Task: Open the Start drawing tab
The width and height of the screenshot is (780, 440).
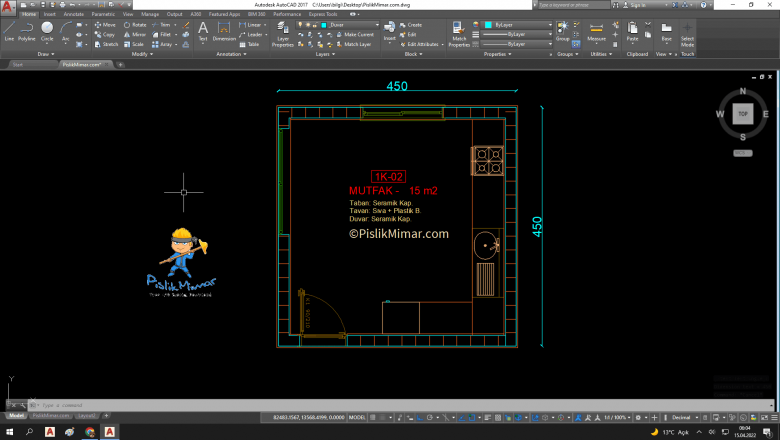Action: 18,64
